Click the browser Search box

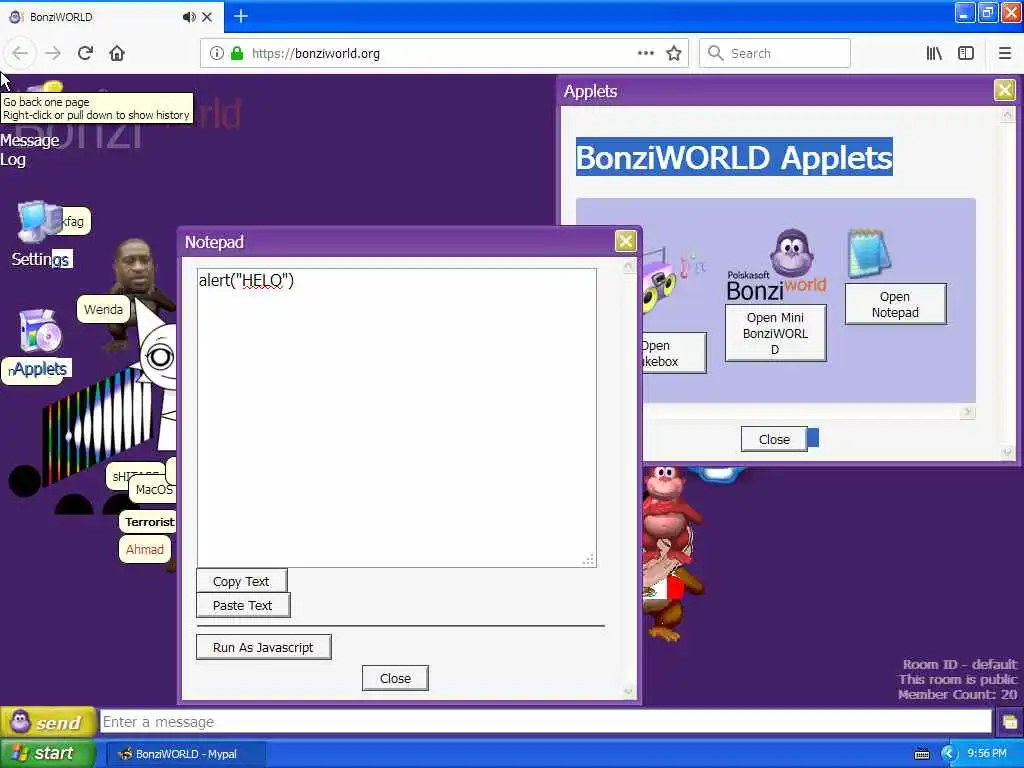(775, 54)
